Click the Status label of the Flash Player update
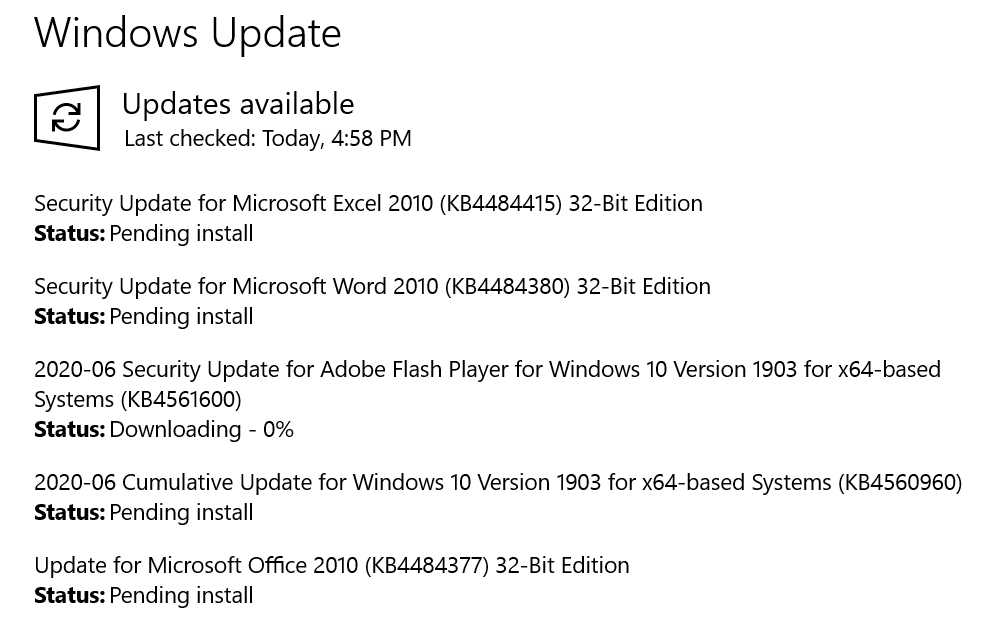 click(x=69, y=429)
